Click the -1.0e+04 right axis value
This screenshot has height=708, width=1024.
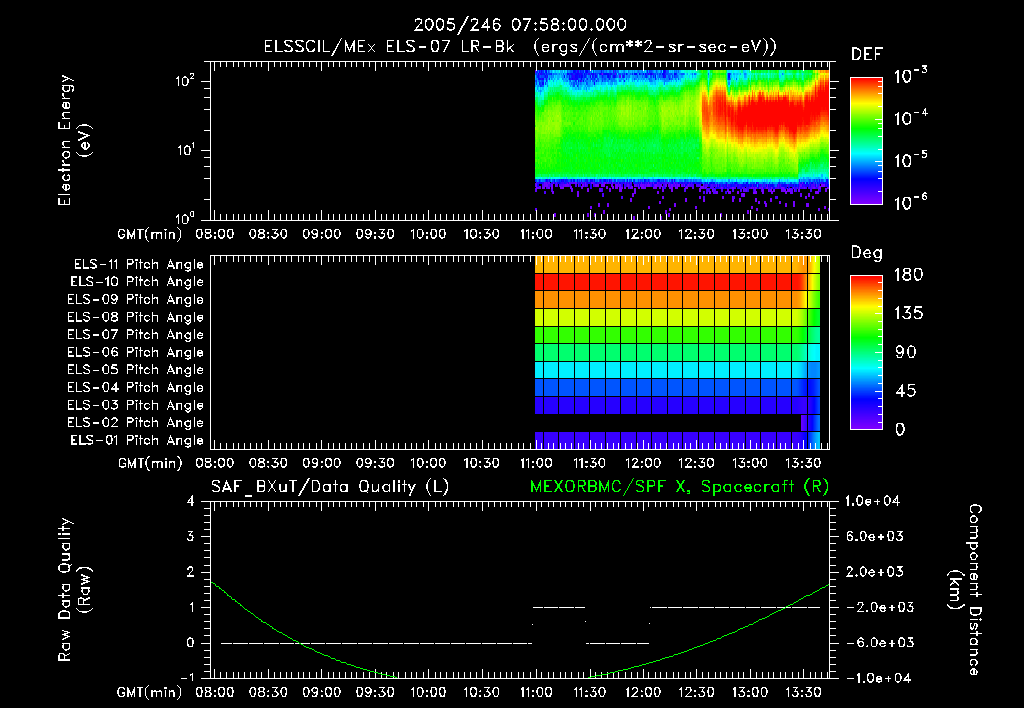[876, 678]
